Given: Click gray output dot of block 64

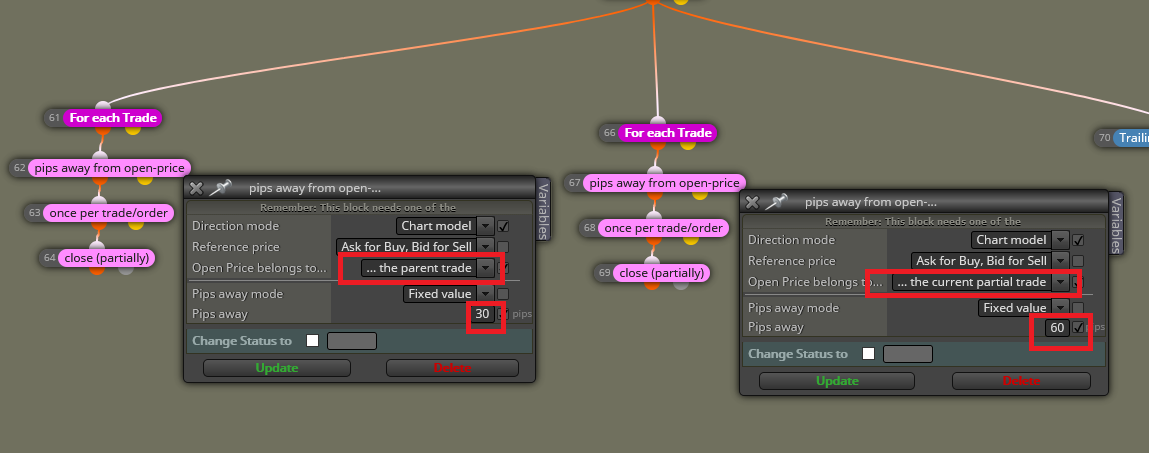Looking at the screenshot, I should 126,269.
